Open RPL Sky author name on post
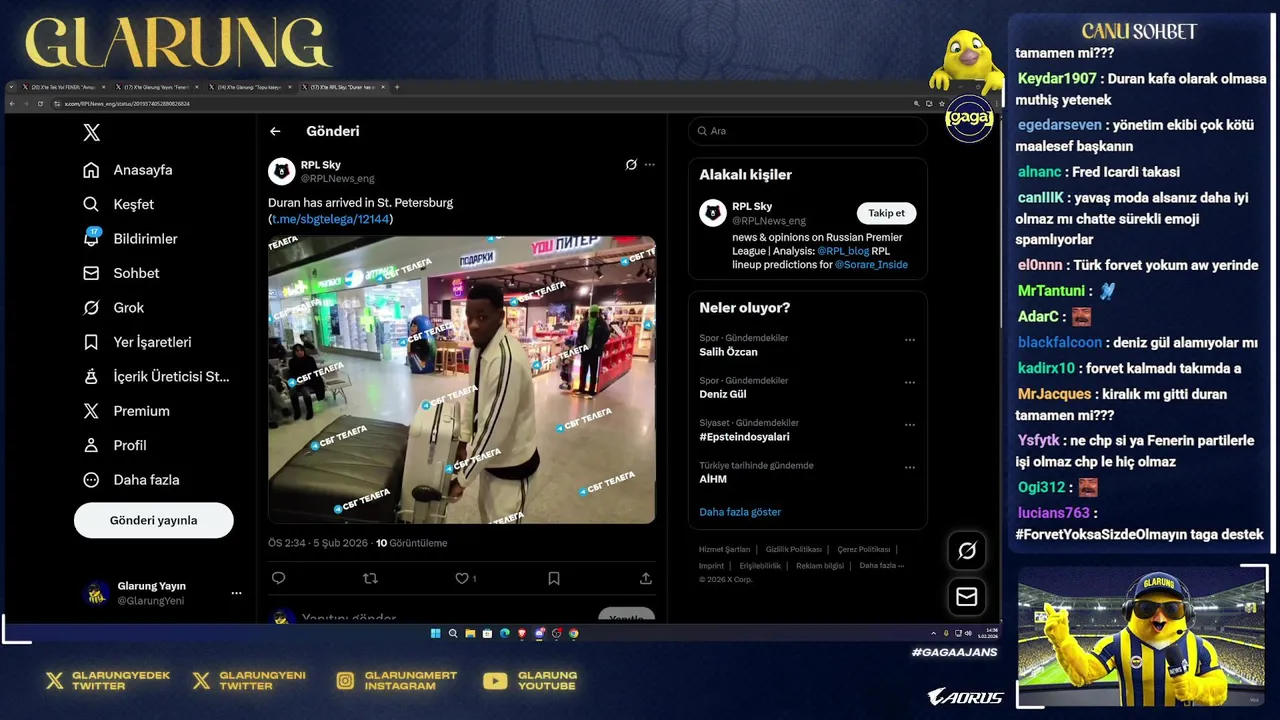The width and height of the screenshot is (1280, 720). point(321,165)
